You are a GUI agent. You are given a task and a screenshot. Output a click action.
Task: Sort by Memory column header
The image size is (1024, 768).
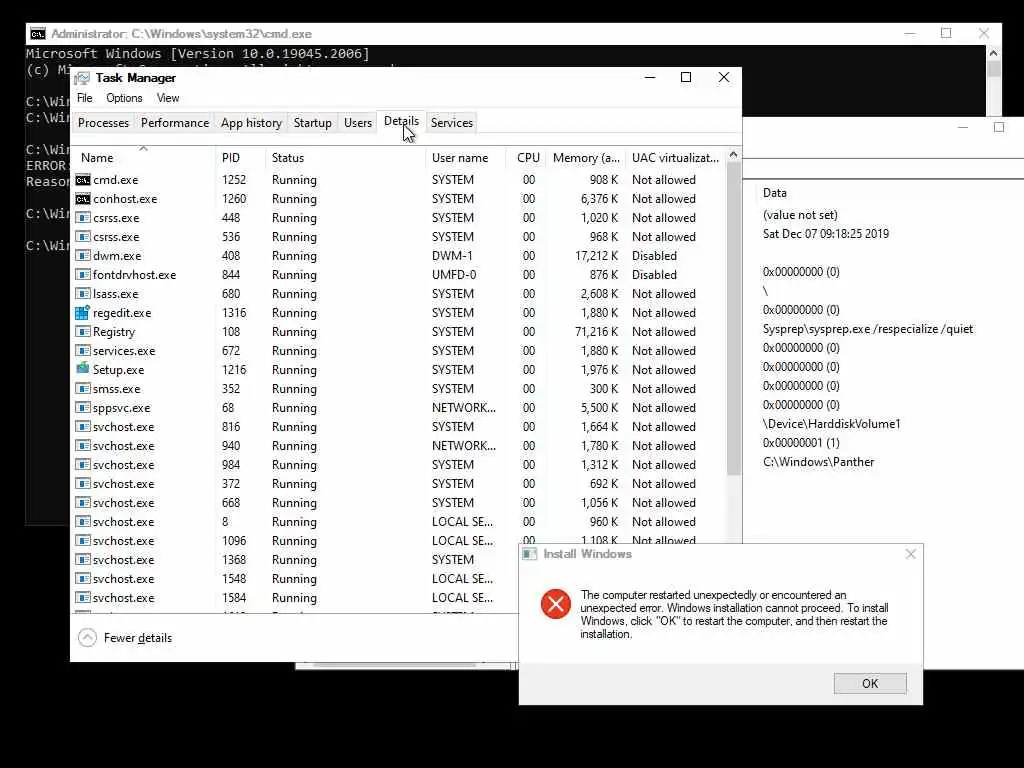coord(586,157)
